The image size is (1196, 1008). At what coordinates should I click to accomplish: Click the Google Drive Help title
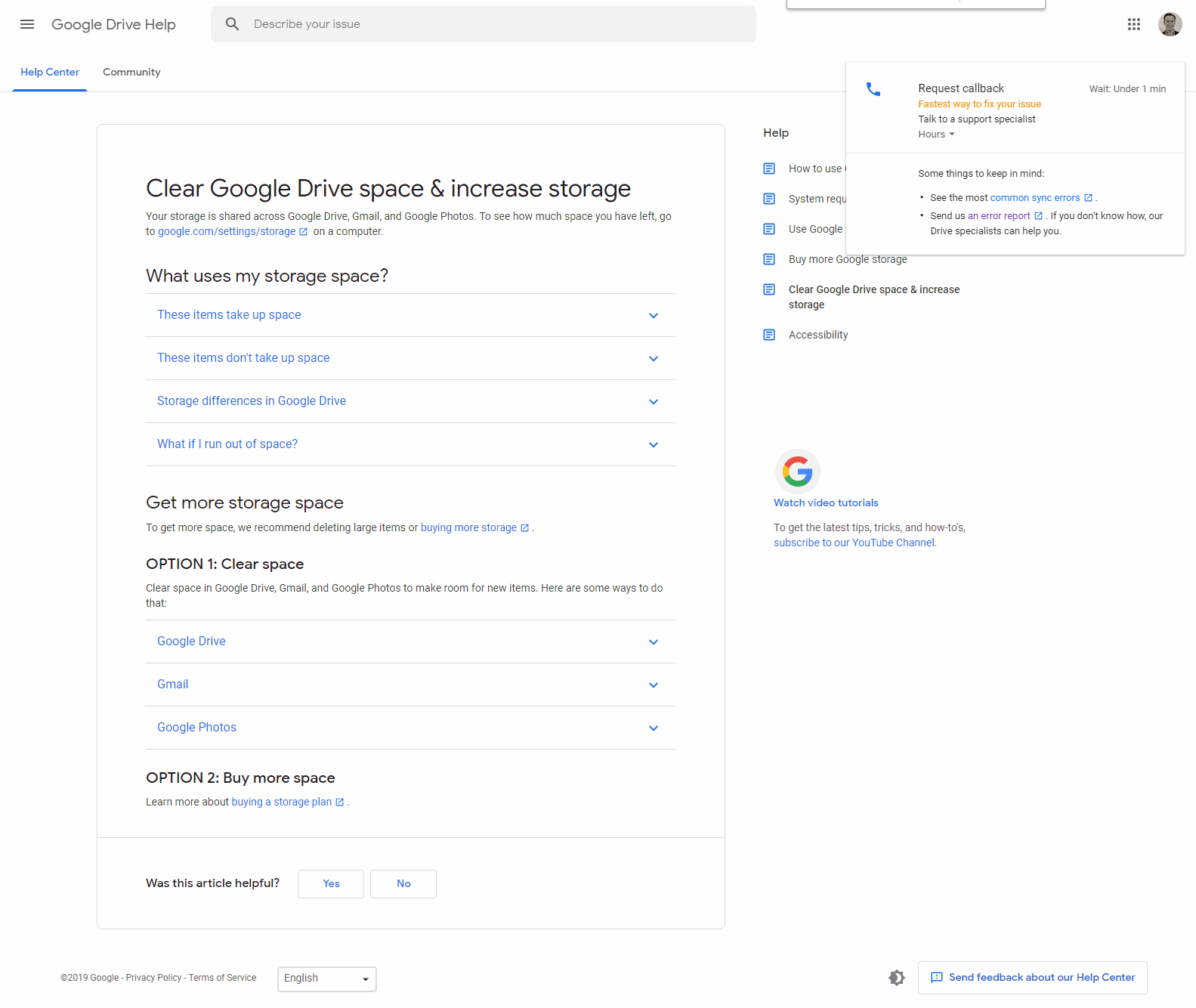(113, 24)
